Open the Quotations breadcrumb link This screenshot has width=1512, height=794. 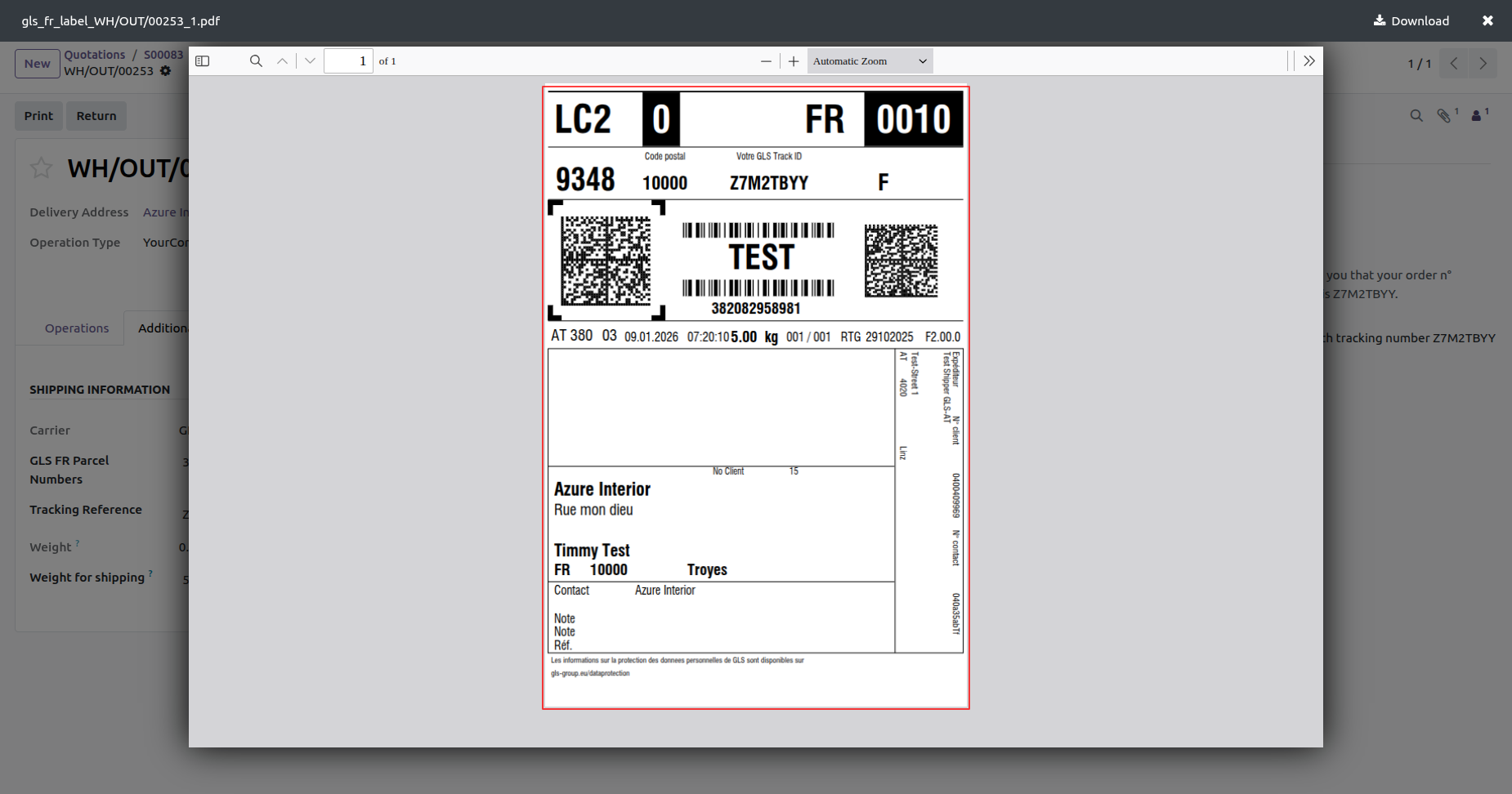[x=95, y=55]
